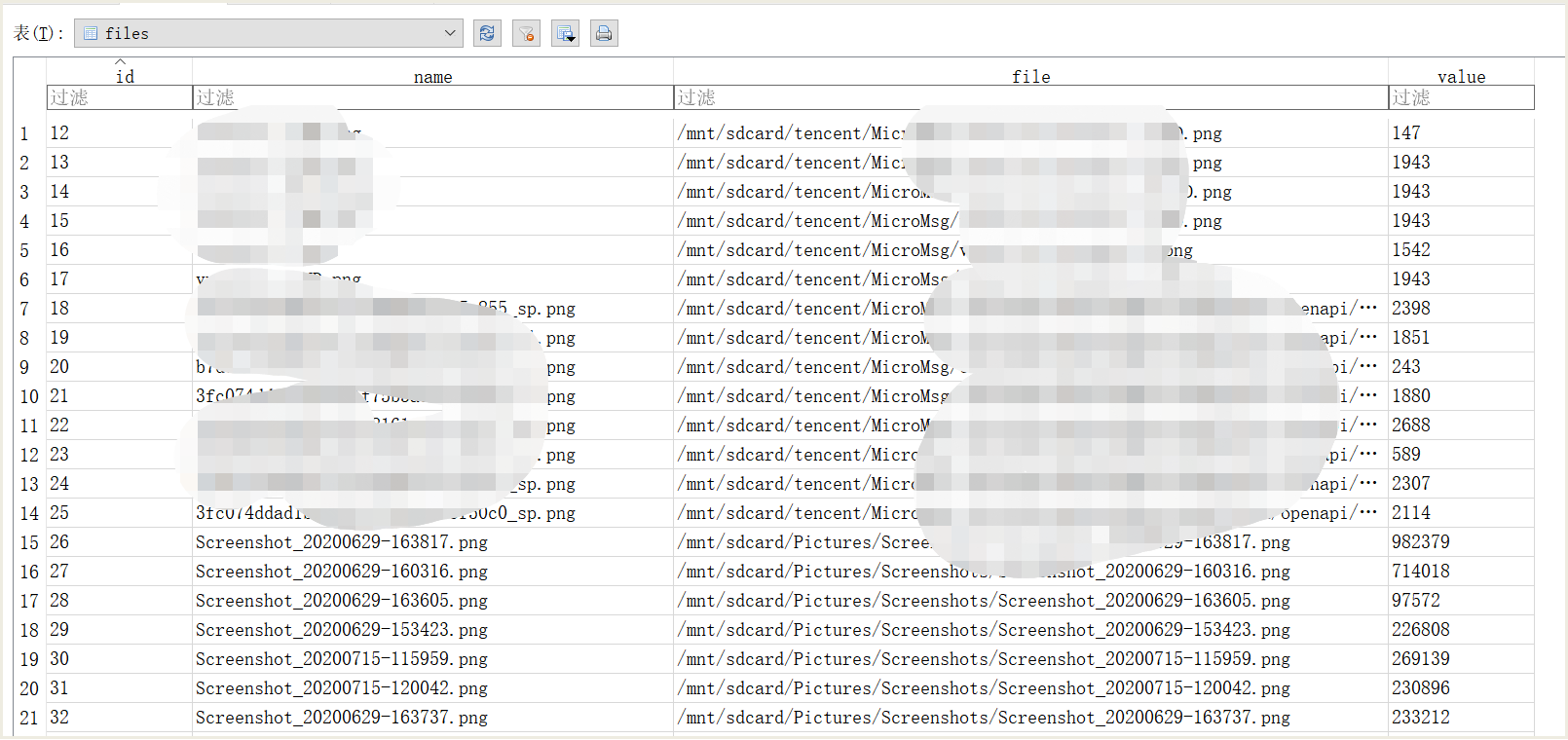The width and height of the screenshot is (1568, 740).
Task: Refresh the table data
Action: 487,33
